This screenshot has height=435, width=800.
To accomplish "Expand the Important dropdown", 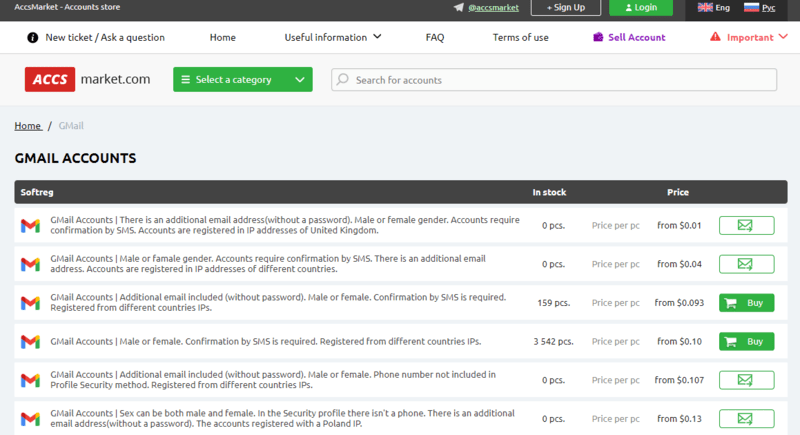I will (757, 37).
